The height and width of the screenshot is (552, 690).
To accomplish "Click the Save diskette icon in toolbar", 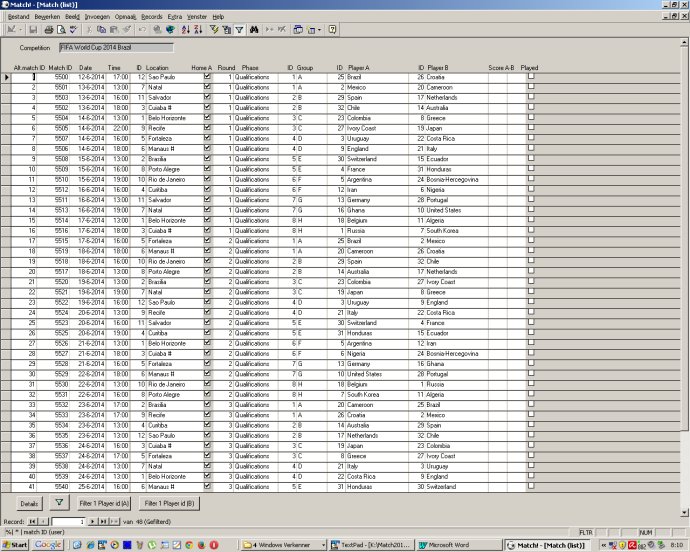I will coord(33,29).
